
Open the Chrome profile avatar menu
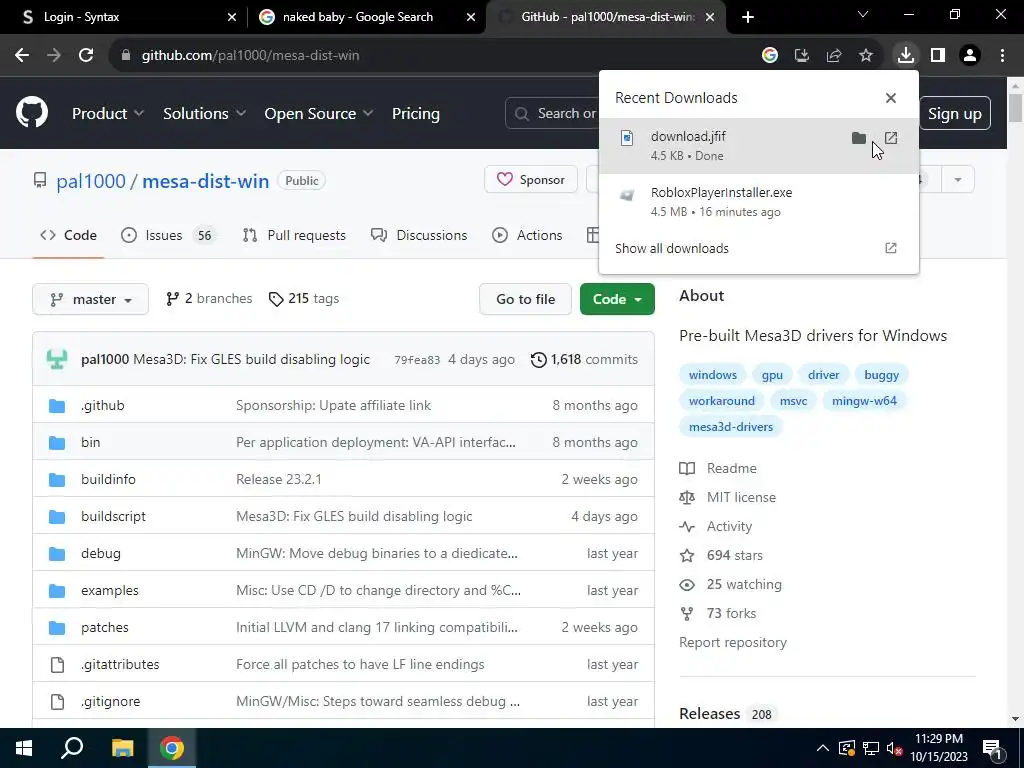(x=970, y=56)
